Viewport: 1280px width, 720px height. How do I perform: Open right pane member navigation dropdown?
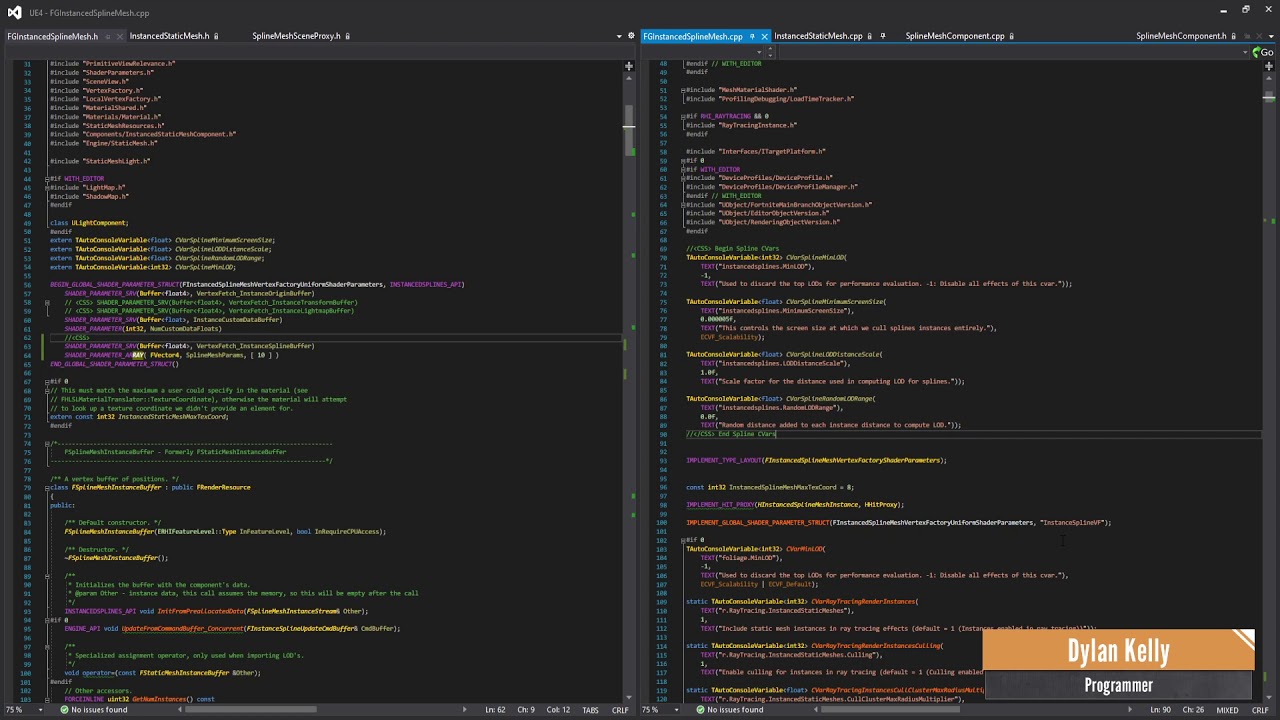[1244, 52]
